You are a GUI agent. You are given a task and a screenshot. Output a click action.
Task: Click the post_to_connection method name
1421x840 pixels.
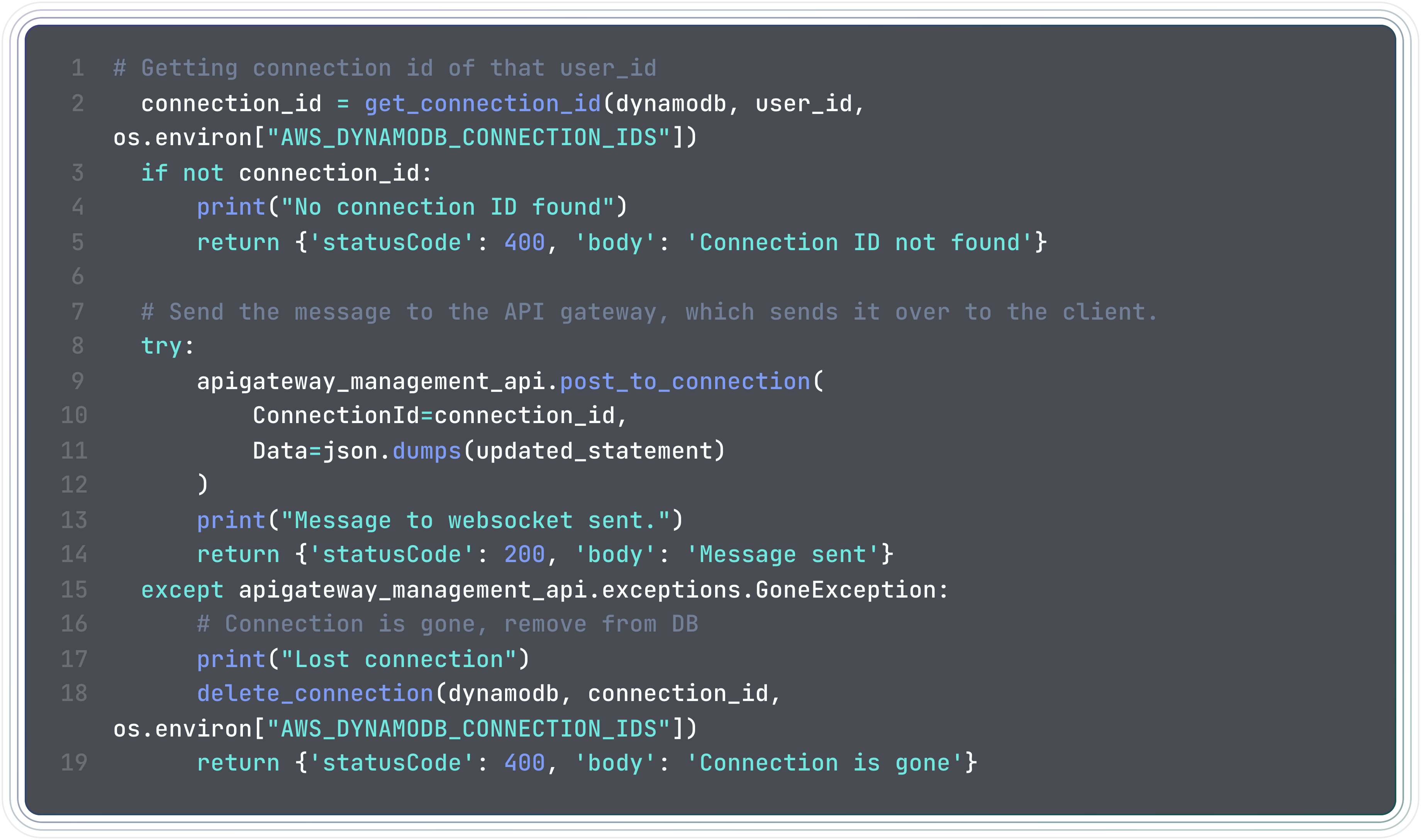685,381
